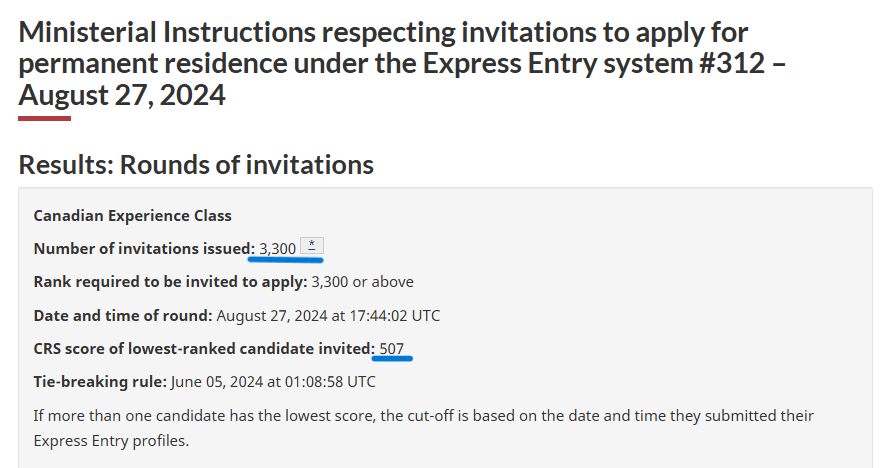Select the 'Results: Rounds of invitations' heading
Screen dimensions: 883x468
(x=196, y=165)
